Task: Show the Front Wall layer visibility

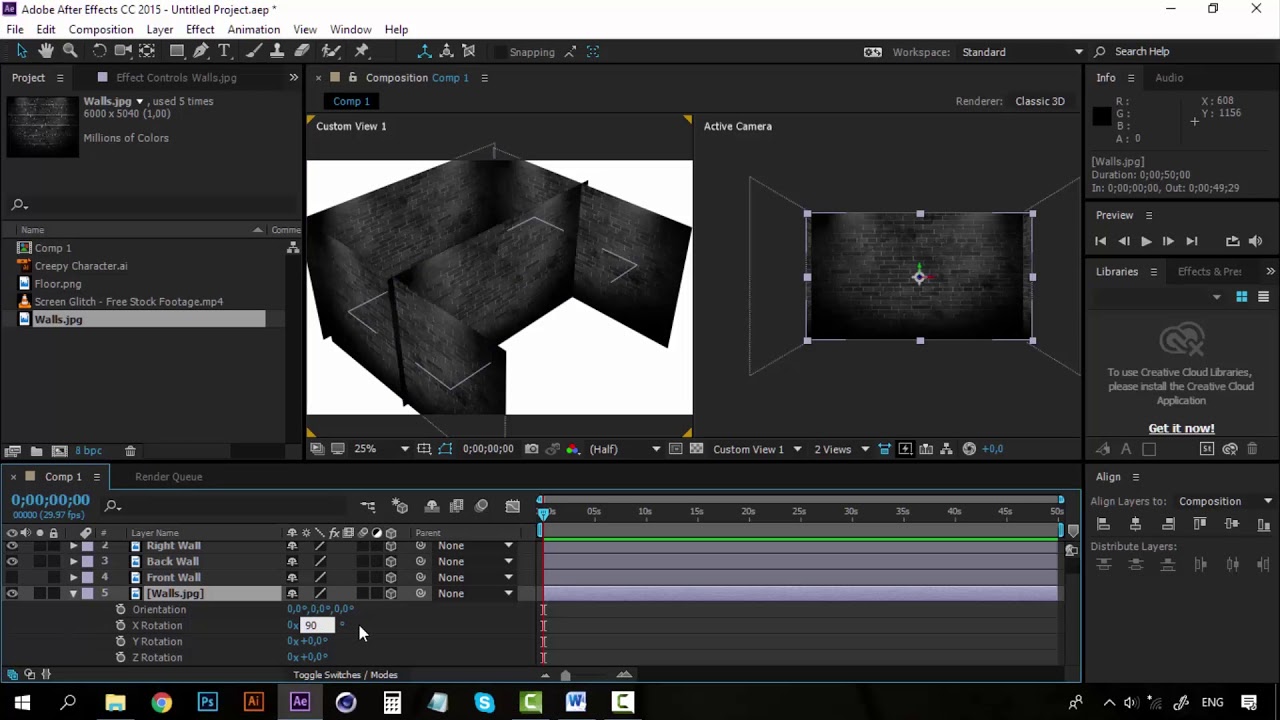Action: click(12, 577)
